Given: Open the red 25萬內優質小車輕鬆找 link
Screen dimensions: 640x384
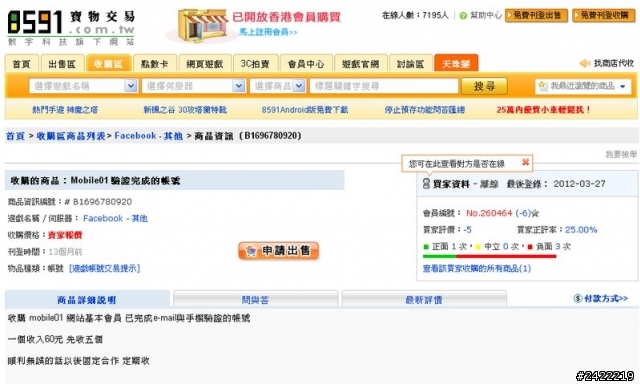Looking at the screenshot, I should click(x=544, y=110).
